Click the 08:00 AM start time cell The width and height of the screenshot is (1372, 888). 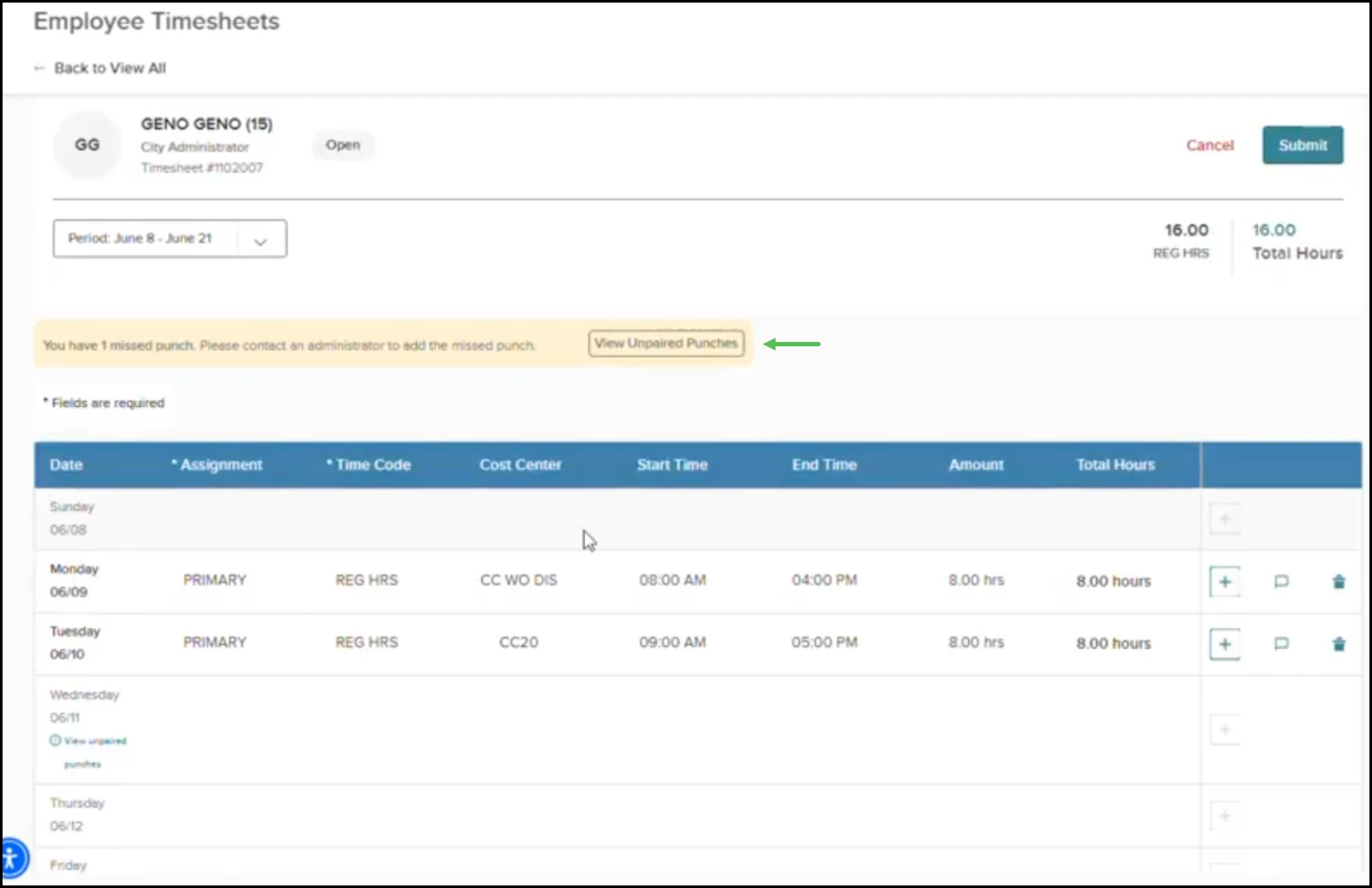point(672,580)
